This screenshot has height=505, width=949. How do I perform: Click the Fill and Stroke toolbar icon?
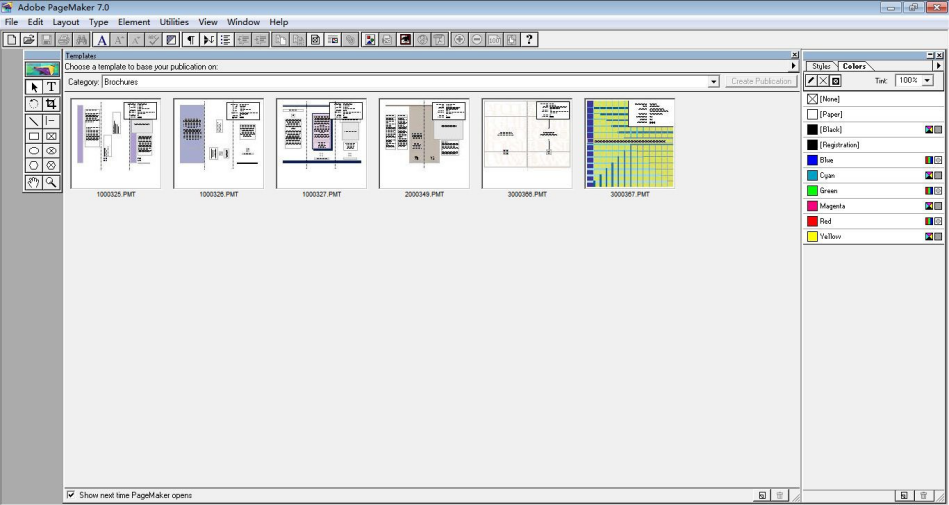point(171,40)
